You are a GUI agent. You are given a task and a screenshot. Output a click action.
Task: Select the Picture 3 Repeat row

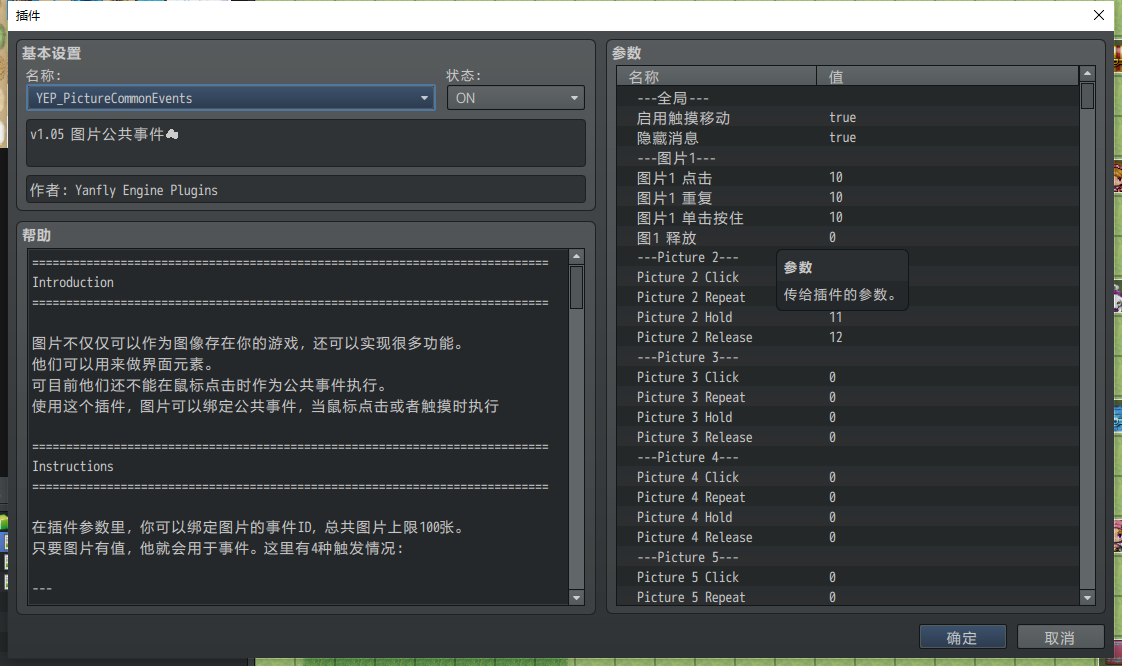pos(848,398)
